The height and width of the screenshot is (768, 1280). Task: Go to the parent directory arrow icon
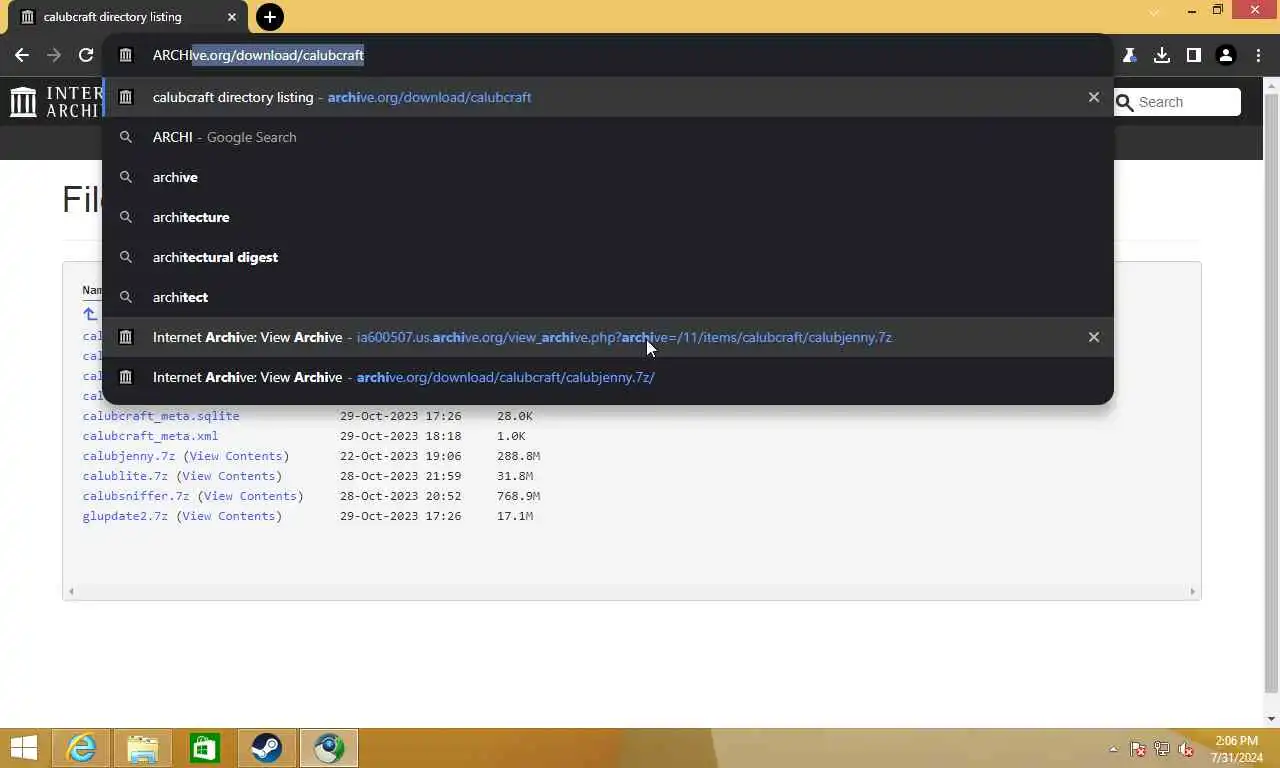pyautogui.click(x=90, y=314)
